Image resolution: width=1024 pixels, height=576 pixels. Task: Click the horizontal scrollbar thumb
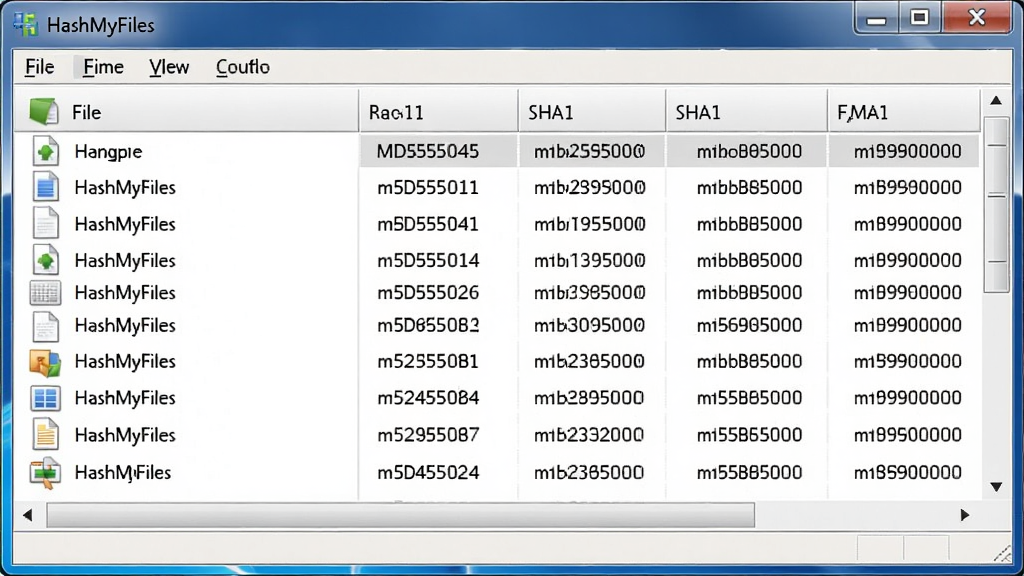pos(400,515)
